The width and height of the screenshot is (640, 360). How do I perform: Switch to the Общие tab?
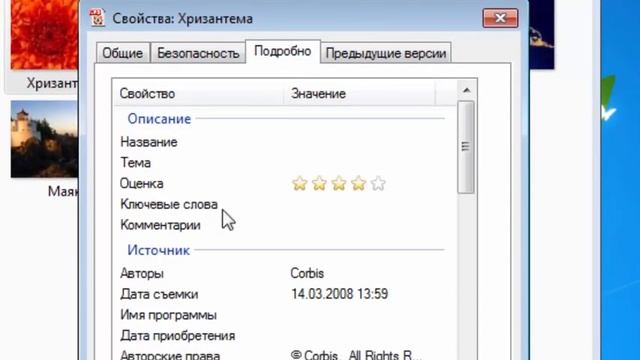tap(122, 53)
